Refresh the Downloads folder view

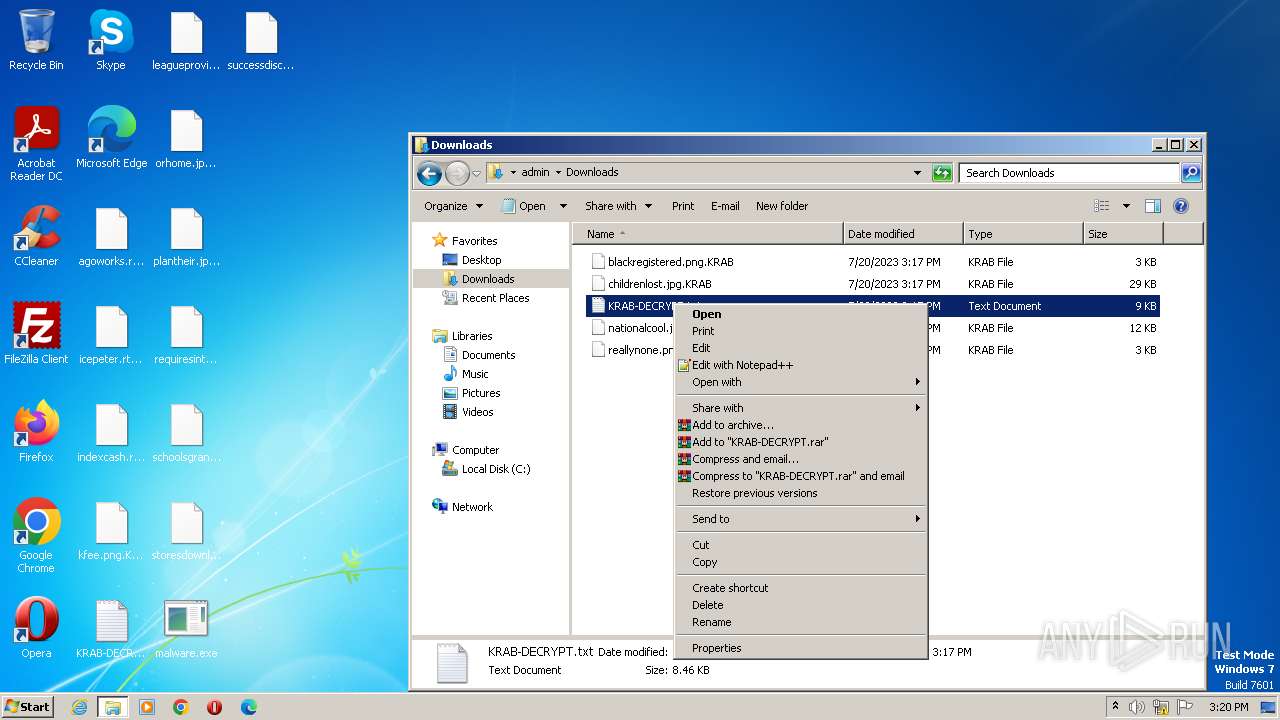click(x=941, y=173)
